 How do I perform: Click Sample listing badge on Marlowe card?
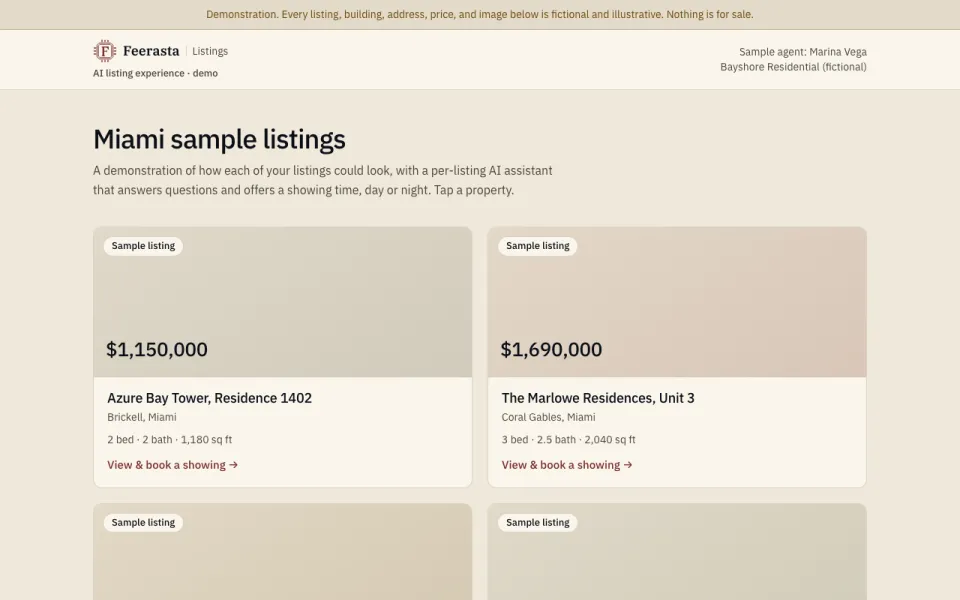click(x=538, y=246)
